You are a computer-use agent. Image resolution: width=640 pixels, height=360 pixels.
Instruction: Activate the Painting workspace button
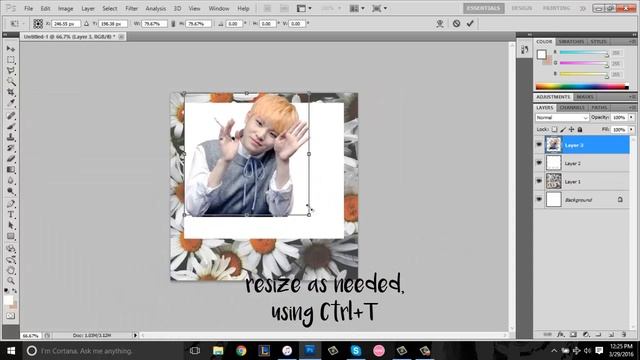pos(556,8)
